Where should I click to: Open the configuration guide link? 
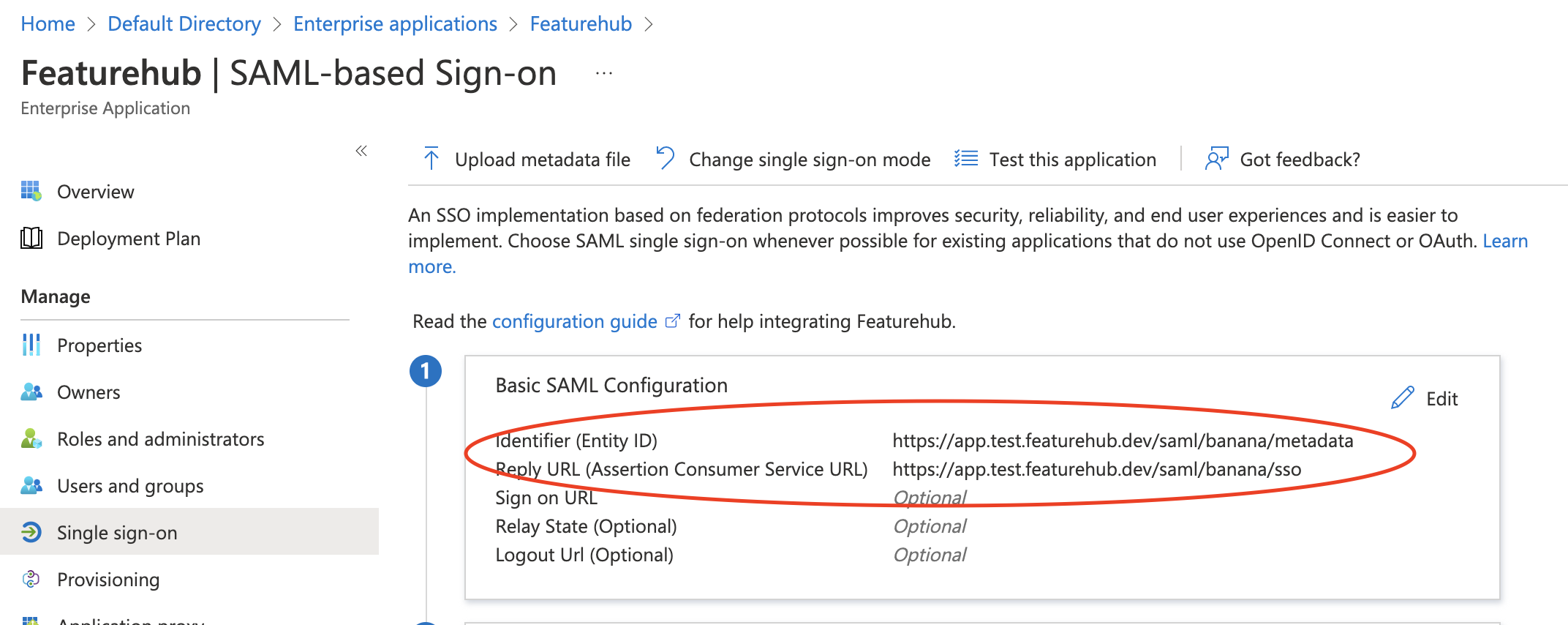coord(574,321)
